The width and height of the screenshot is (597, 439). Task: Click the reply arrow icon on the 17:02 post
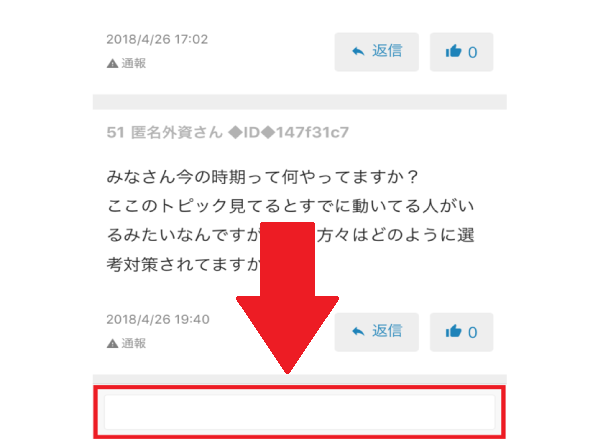pyautogui.click(x=358, y=51)
